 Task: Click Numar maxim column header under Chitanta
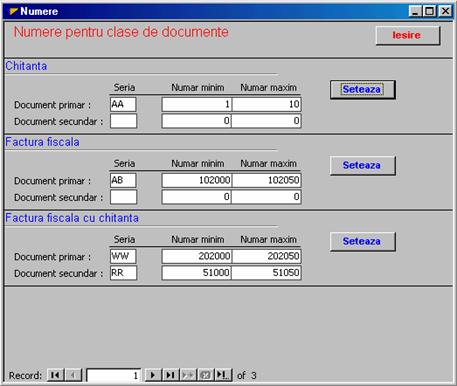268,88
